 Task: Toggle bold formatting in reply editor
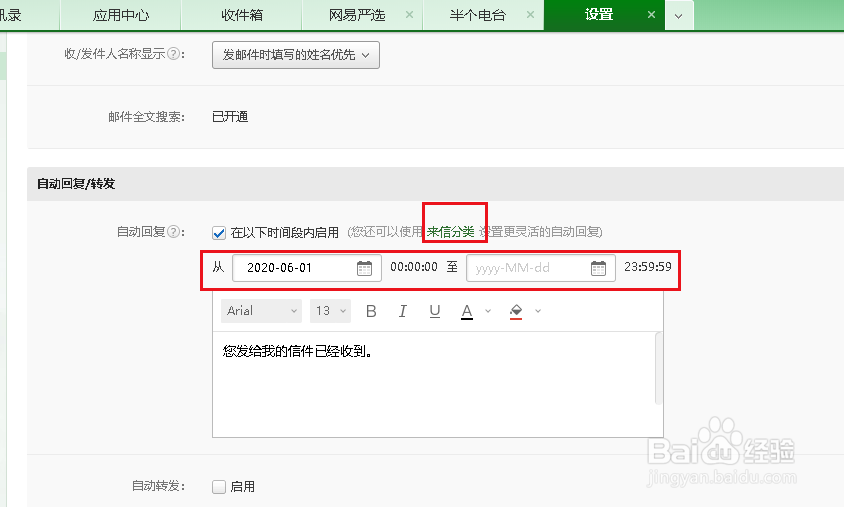pos(371,311)
